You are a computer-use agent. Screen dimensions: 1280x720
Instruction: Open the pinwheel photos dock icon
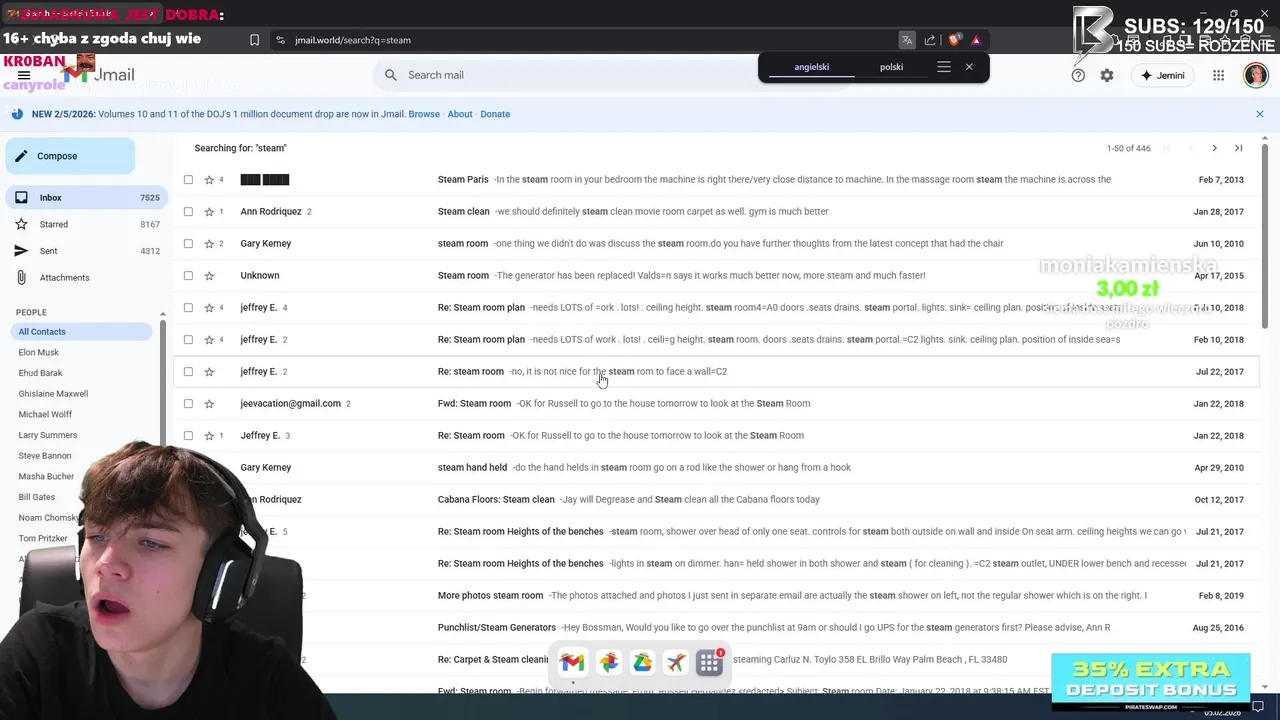coord(608,662)
